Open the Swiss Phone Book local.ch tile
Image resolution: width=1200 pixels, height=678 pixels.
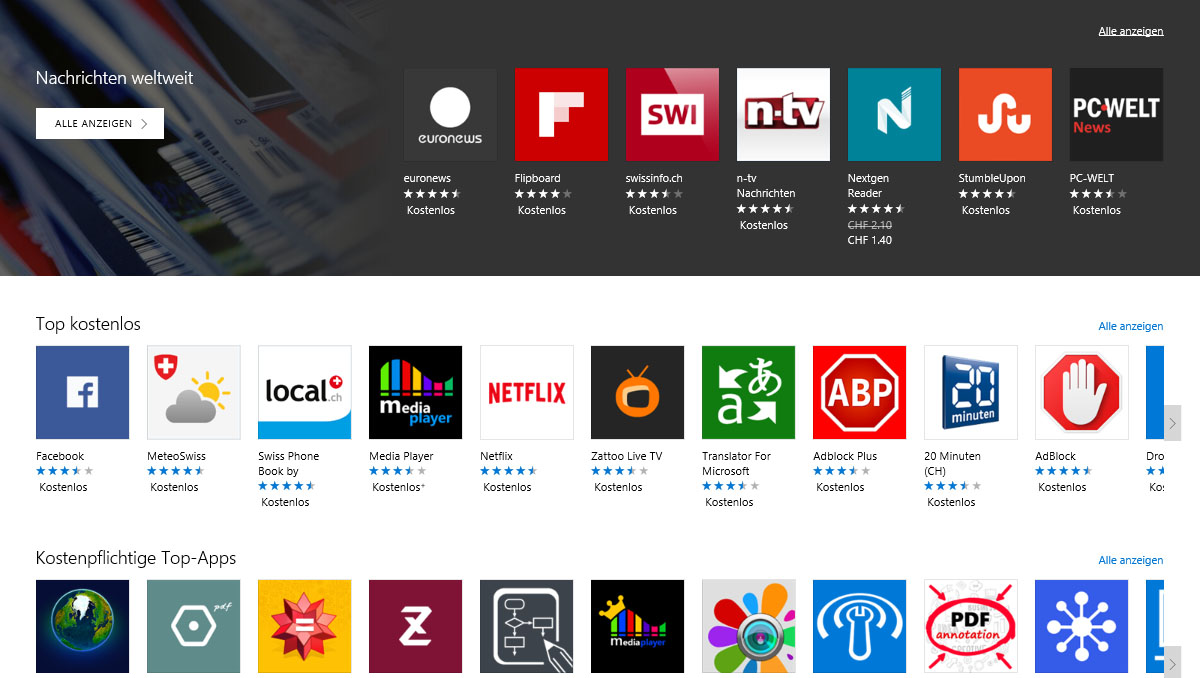(x=305, y=392)
